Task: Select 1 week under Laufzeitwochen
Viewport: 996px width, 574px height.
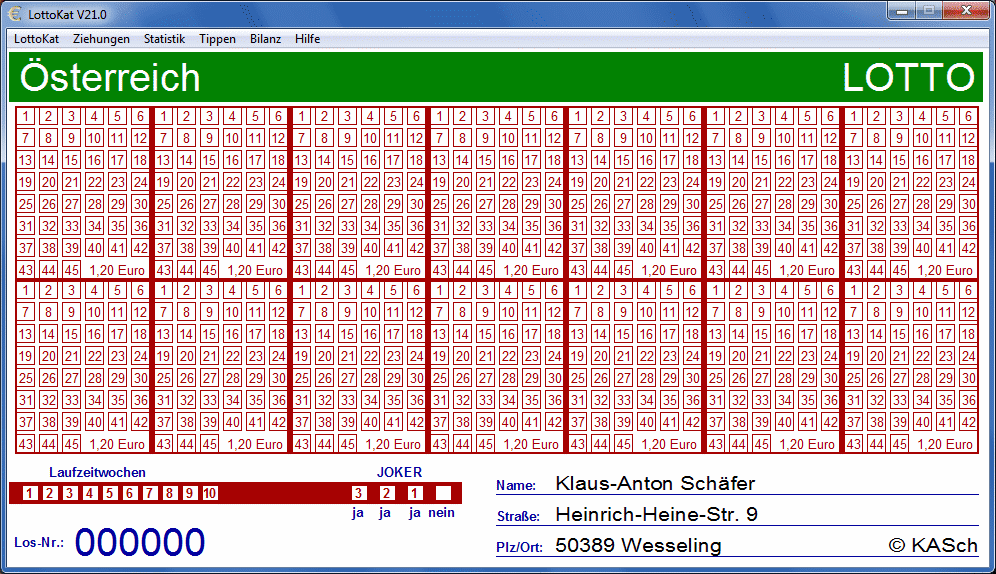Action: click(x=30, y=493)
